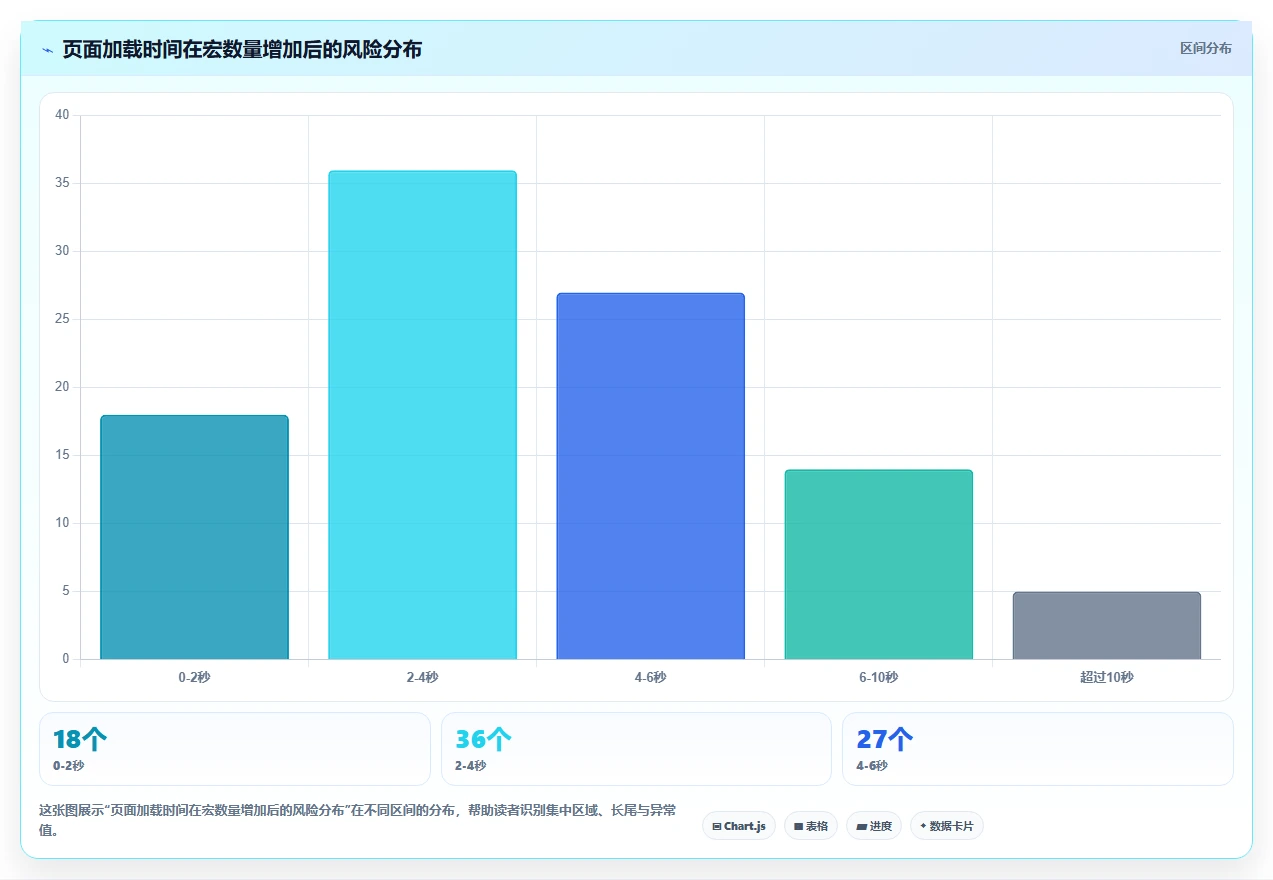Select the 6-10秒 green bar
The width and height of the screenshot is (1273, 880).
878,564
